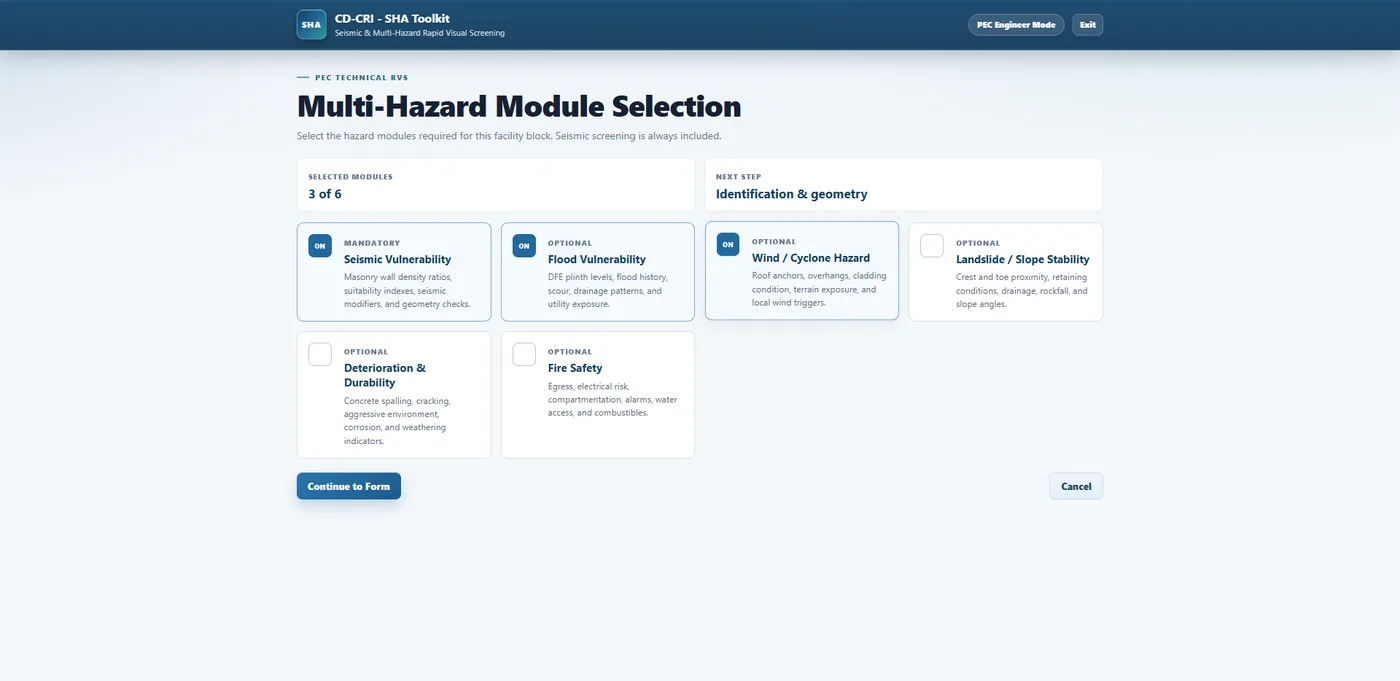Click Deterioration description mentioning concrete spalling
1400x681 pixels.
[x=396, y=421]
